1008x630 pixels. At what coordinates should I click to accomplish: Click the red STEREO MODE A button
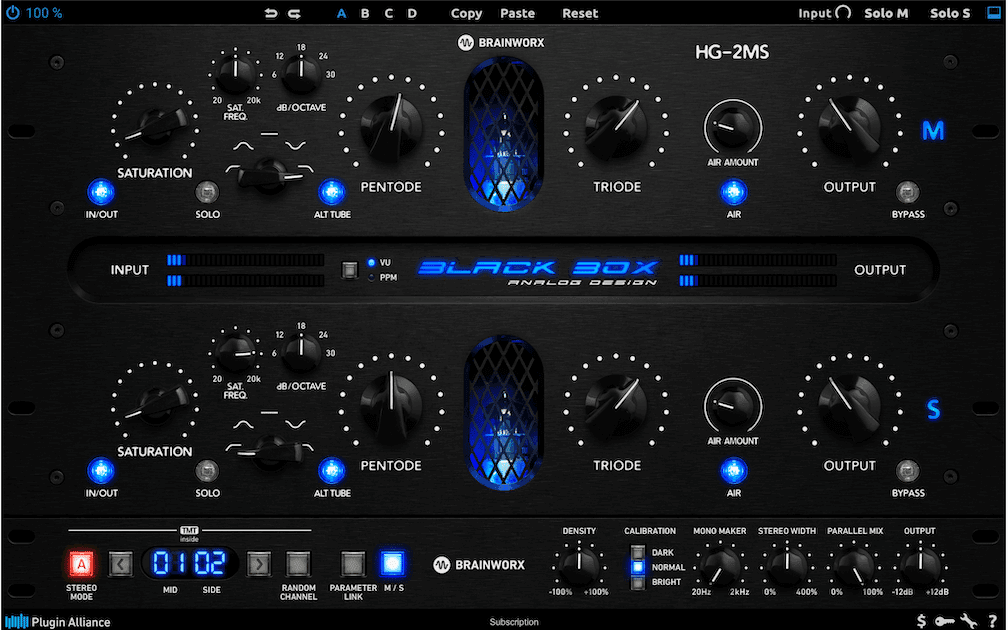pos(82,564)
